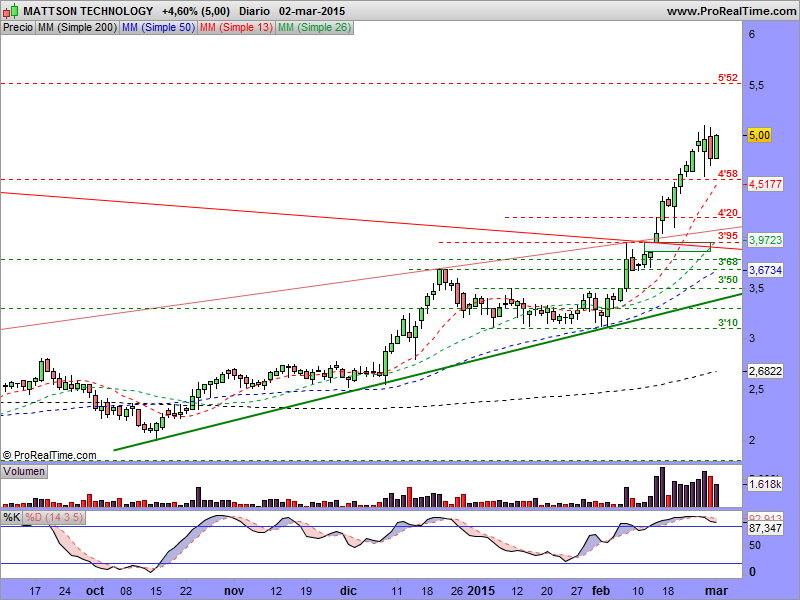Click the dic month label on time axis
800x600 pixels.
coord(348,591)
